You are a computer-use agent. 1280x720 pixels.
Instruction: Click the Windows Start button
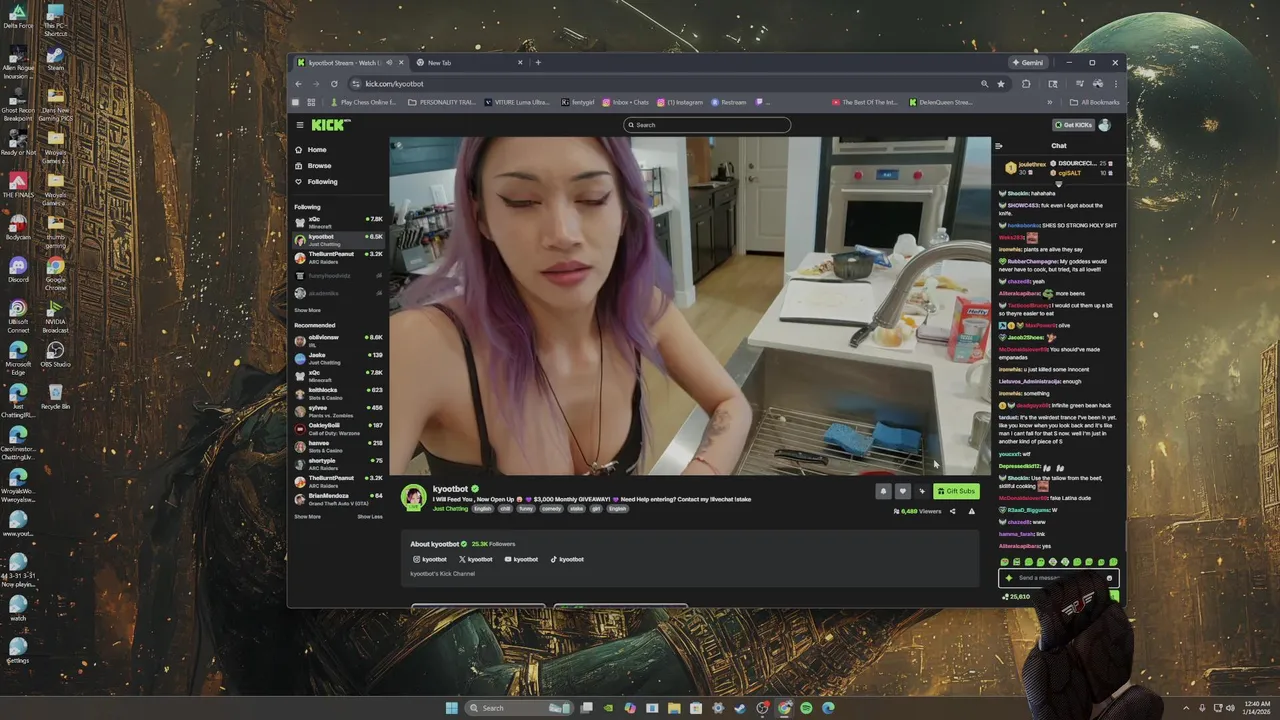[x=451, y=708]
